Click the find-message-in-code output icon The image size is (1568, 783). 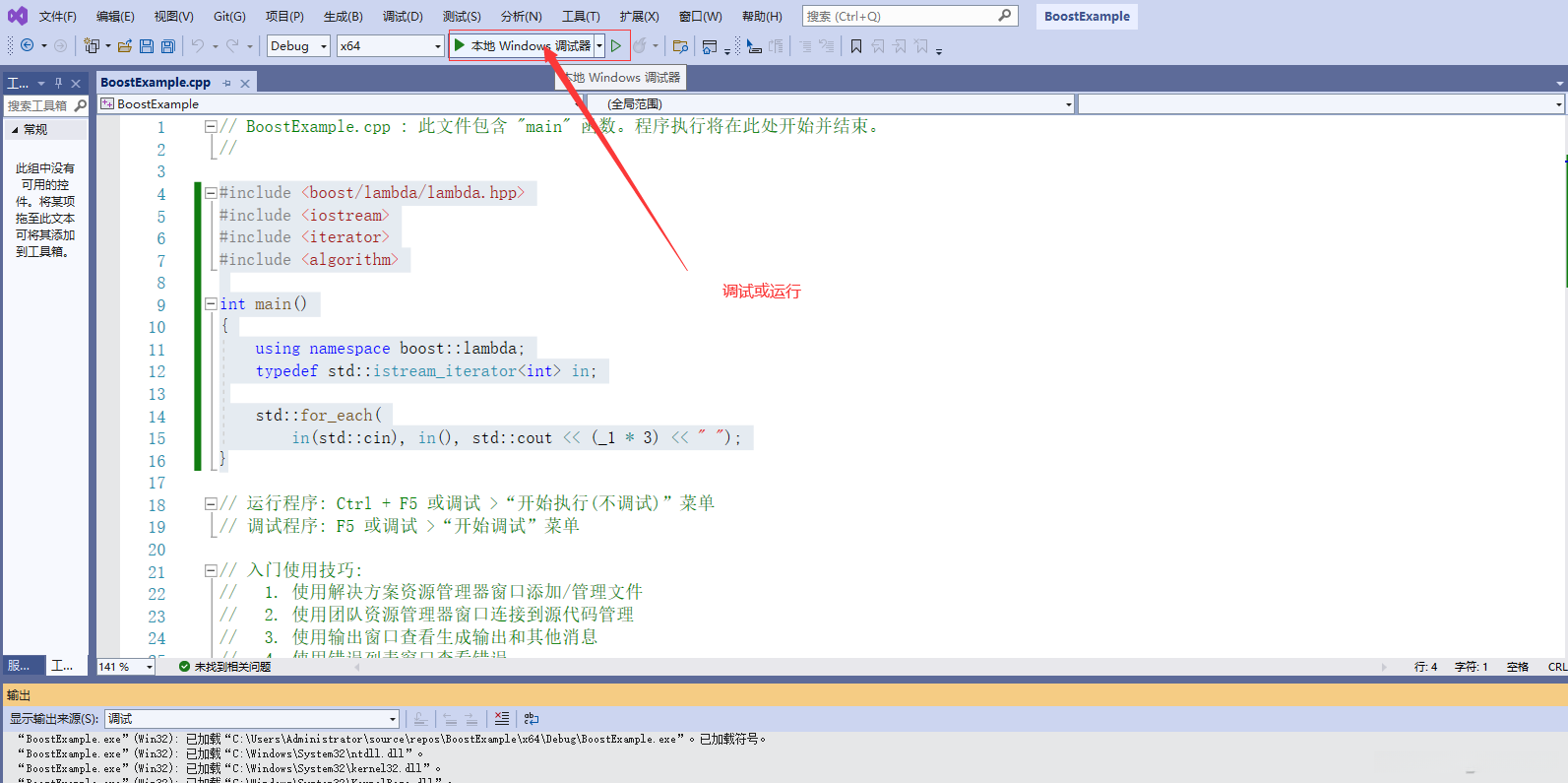[x=420, y=719]
